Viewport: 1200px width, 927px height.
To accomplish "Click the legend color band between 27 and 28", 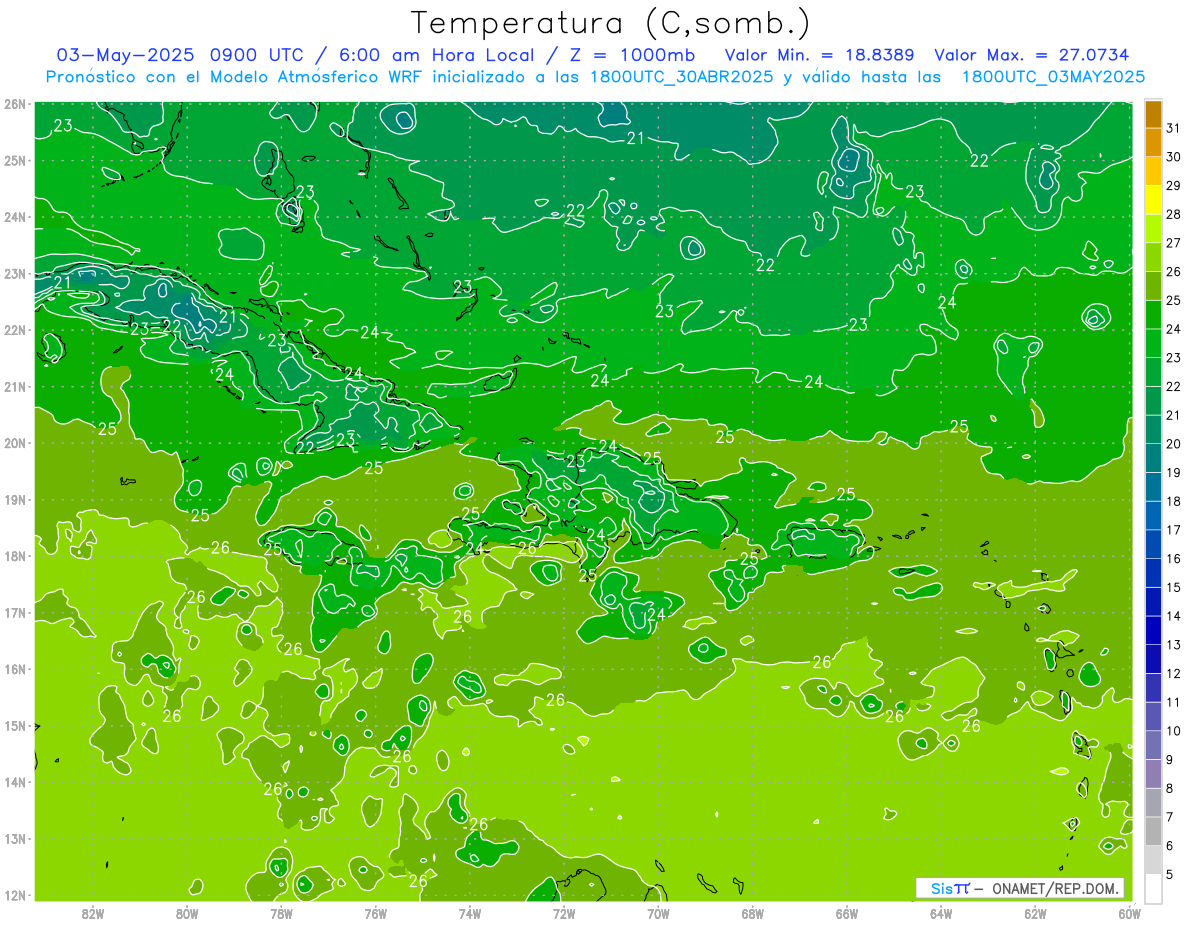I will 1153,229.
